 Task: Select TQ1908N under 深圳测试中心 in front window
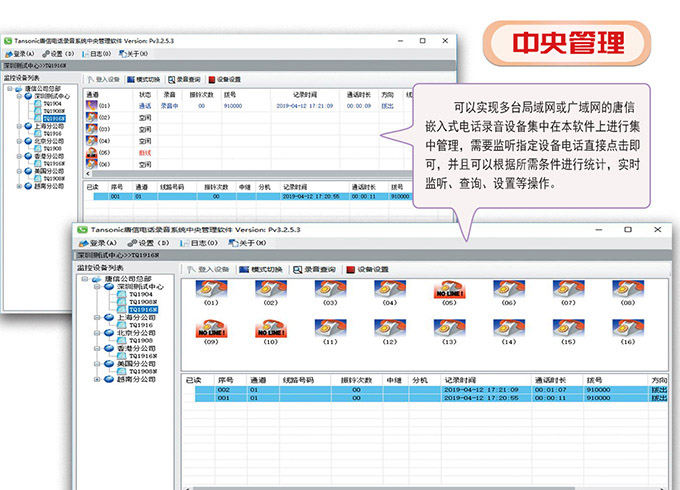coord(143,302)
